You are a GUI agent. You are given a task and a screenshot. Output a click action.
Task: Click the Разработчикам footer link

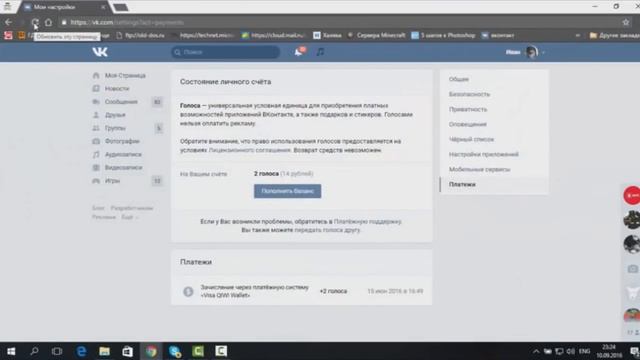click(132, 208)
